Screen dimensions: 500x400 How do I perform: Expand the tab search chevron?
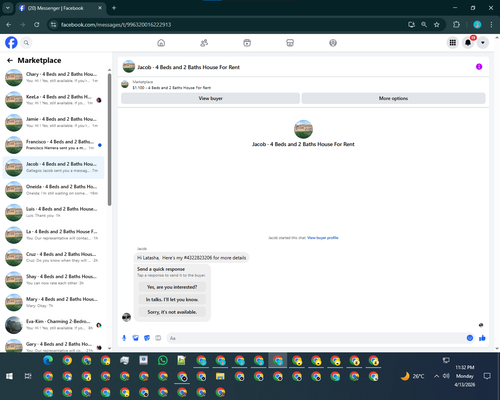click(7, 8)
